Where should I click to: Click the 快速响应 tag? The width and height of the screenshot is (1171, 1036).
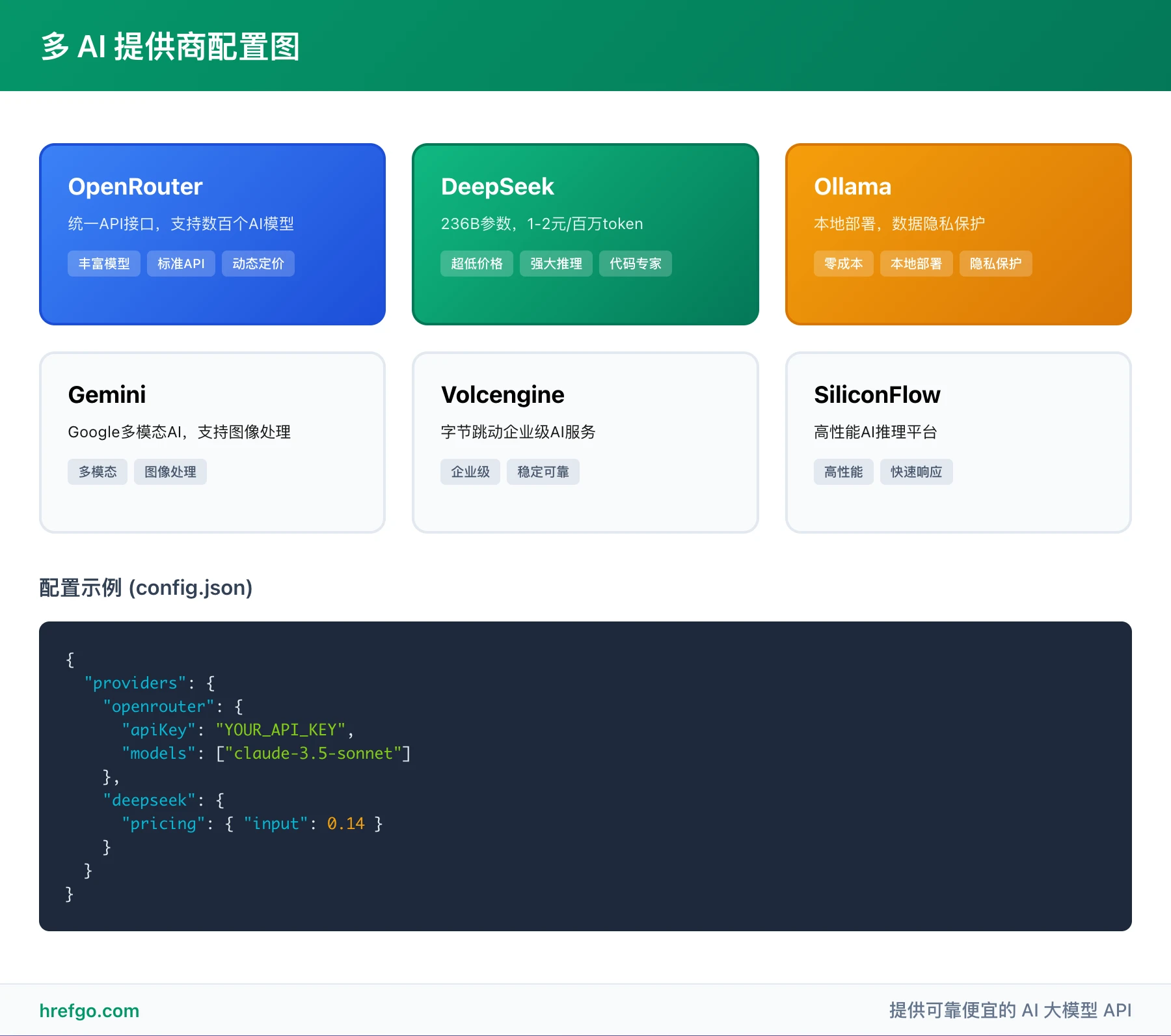[917, 472]
